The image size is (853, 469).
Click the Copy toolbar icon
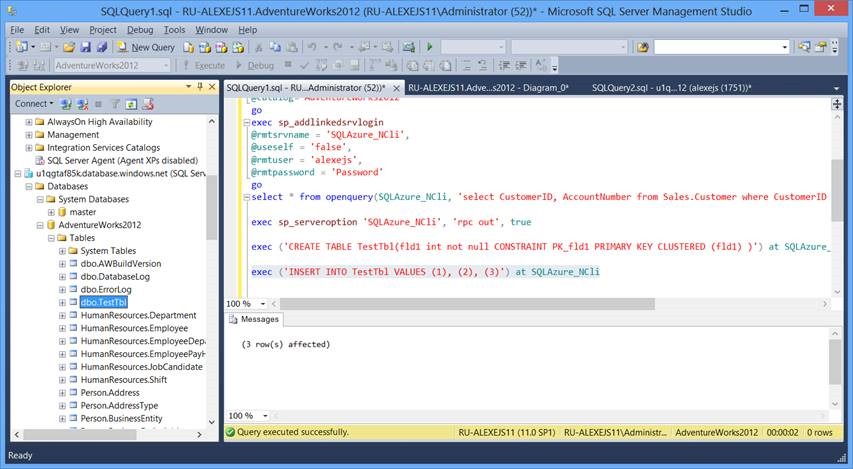[x=275, y=47]
